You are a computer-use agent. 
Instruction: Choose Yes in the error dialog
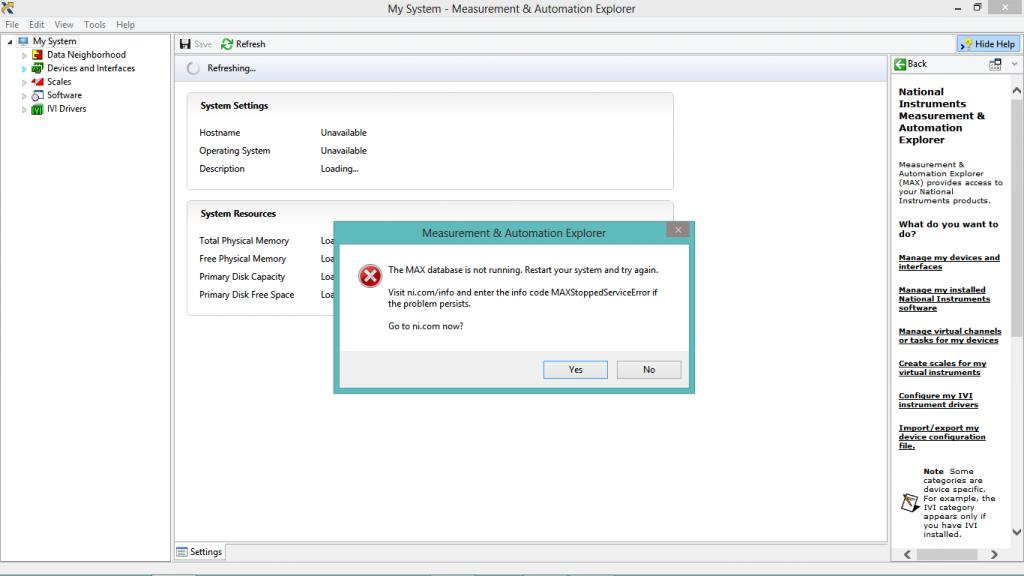click(x=575, y=370)
